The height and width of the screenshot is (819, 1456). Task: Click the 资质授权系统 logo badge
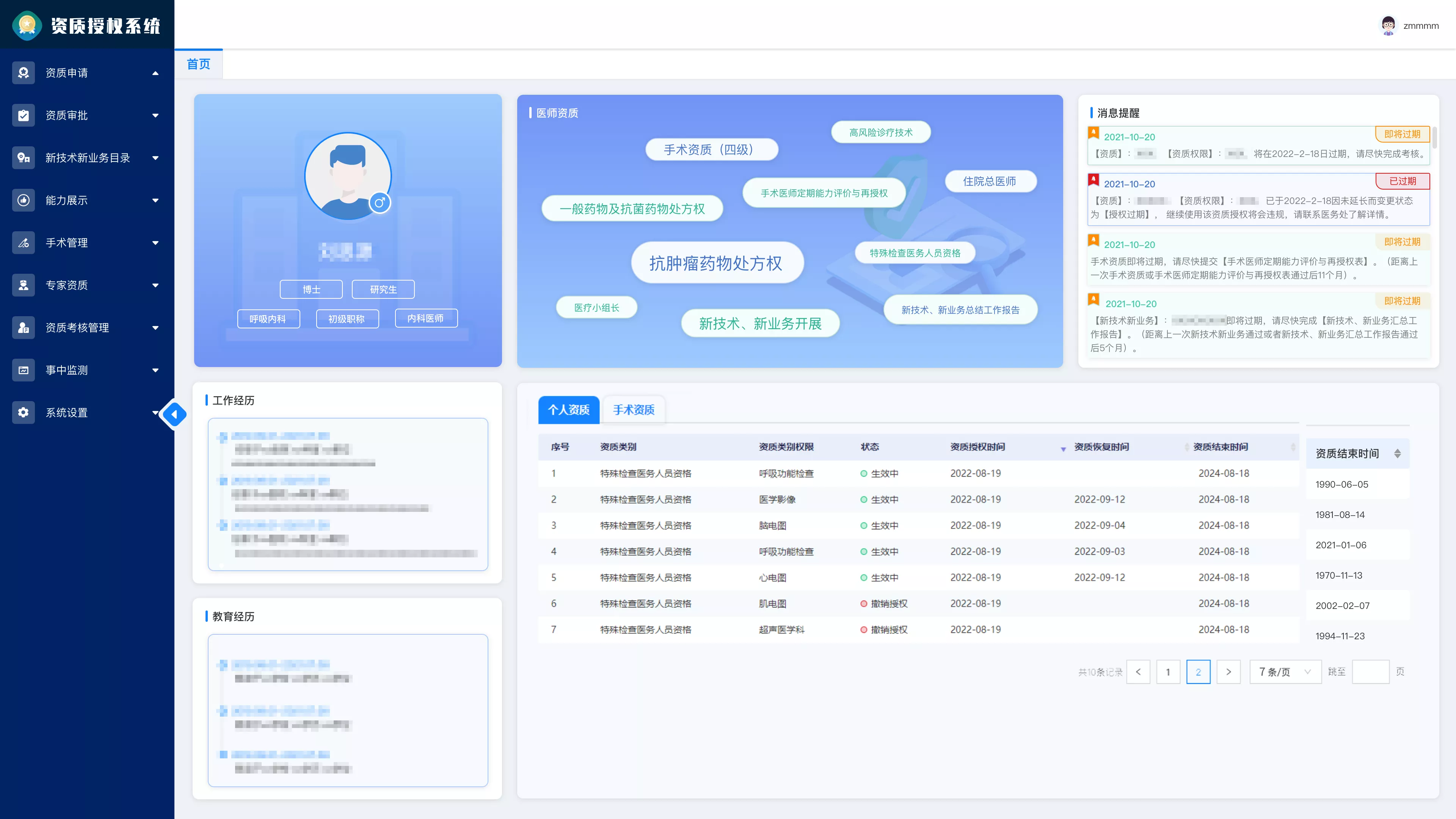[x=27, y=25]
